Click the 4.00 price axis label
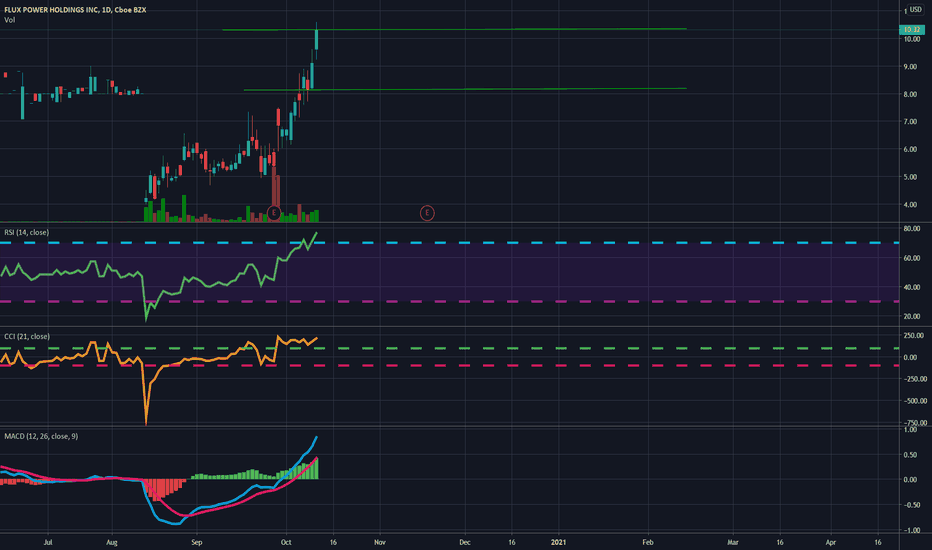Image resolution: width=932 pixels, height=550 pixels. tap(911, 205)
